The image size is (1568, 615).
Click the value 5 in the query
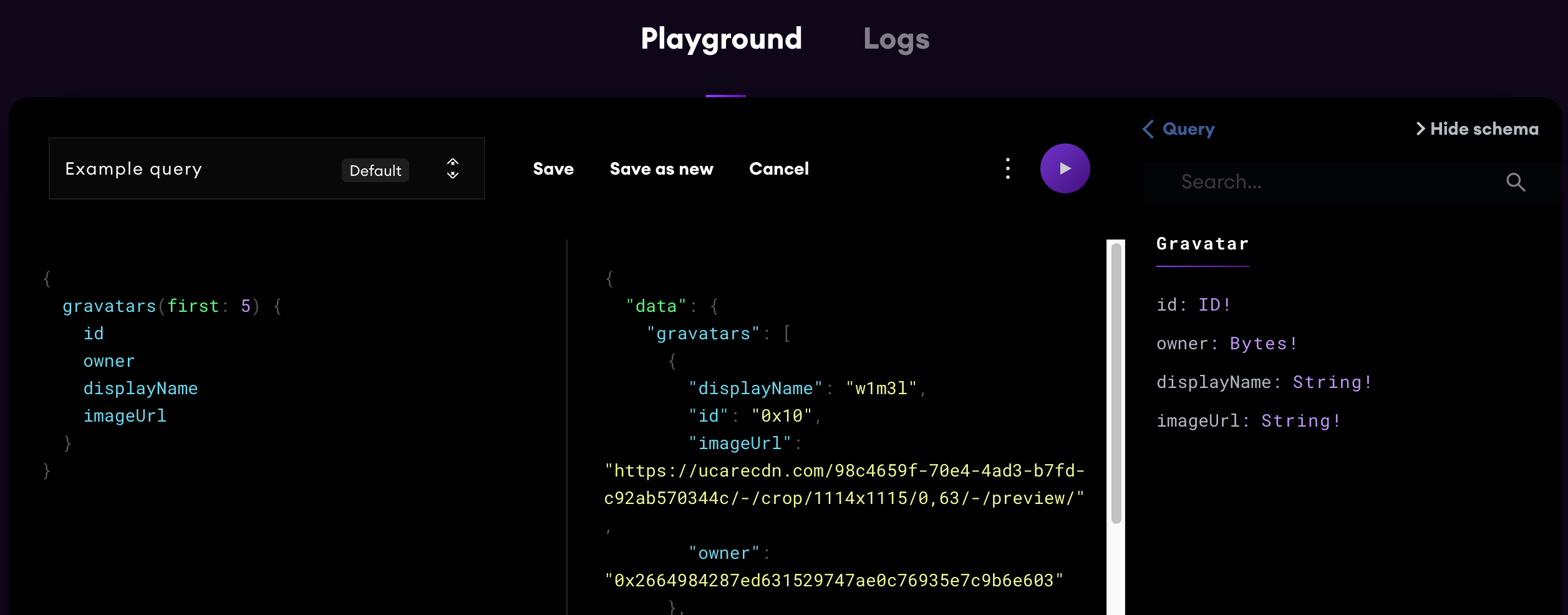[x=246, y=306]
